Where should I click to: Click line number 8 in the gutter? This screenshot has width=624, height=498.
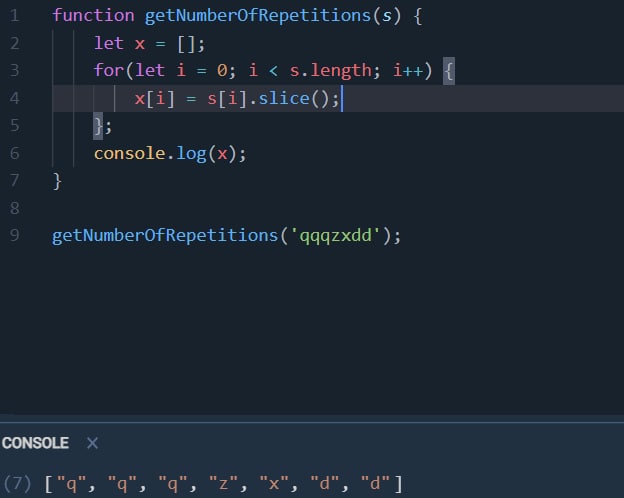(x=15, y=208)
